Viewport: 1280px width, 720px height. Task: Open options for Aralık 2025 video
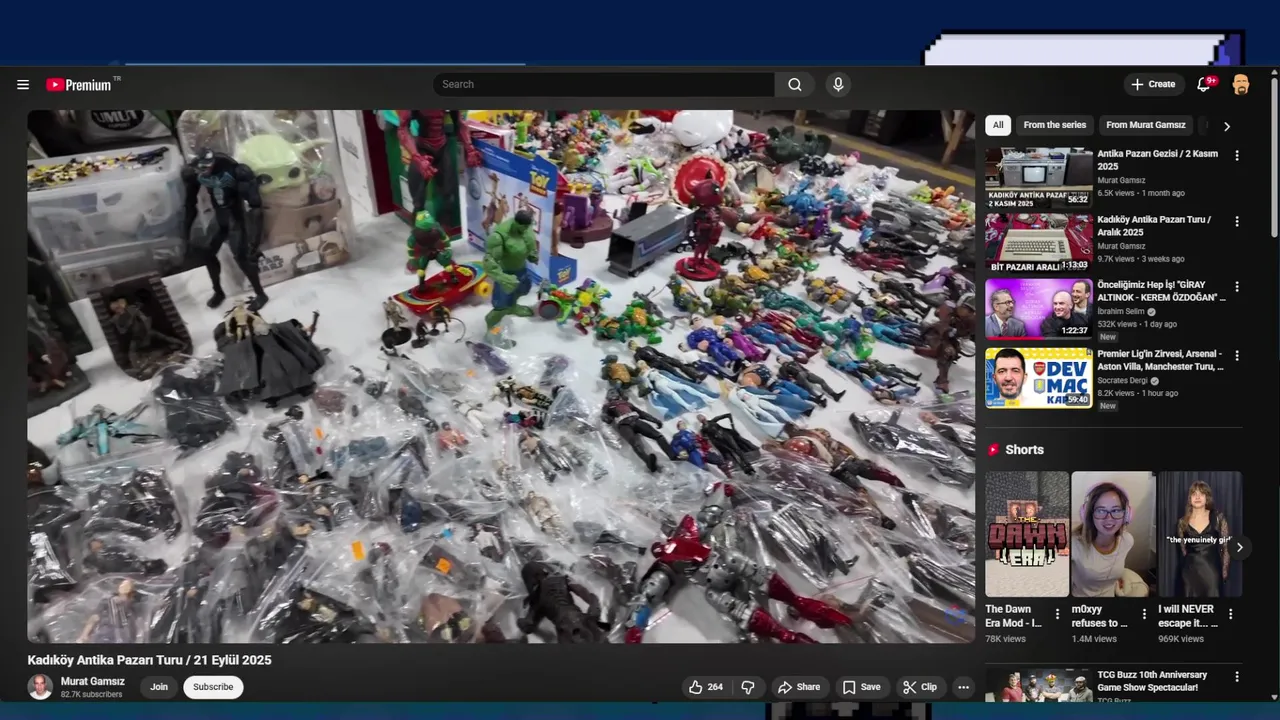[1237, 221]
